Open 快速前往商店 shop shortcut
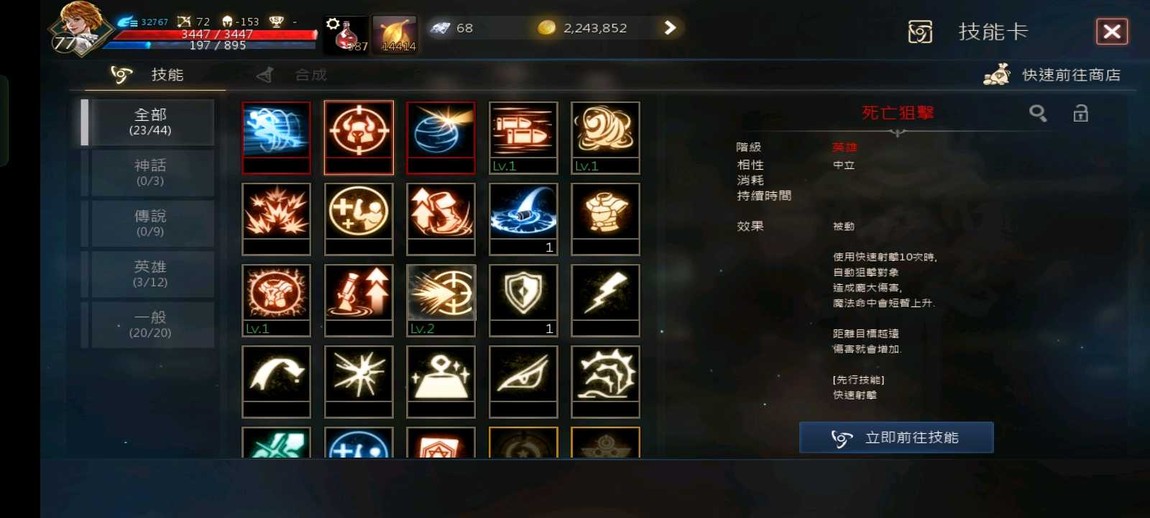Screen dimensions: 1150x518 tap(1052, 75)
